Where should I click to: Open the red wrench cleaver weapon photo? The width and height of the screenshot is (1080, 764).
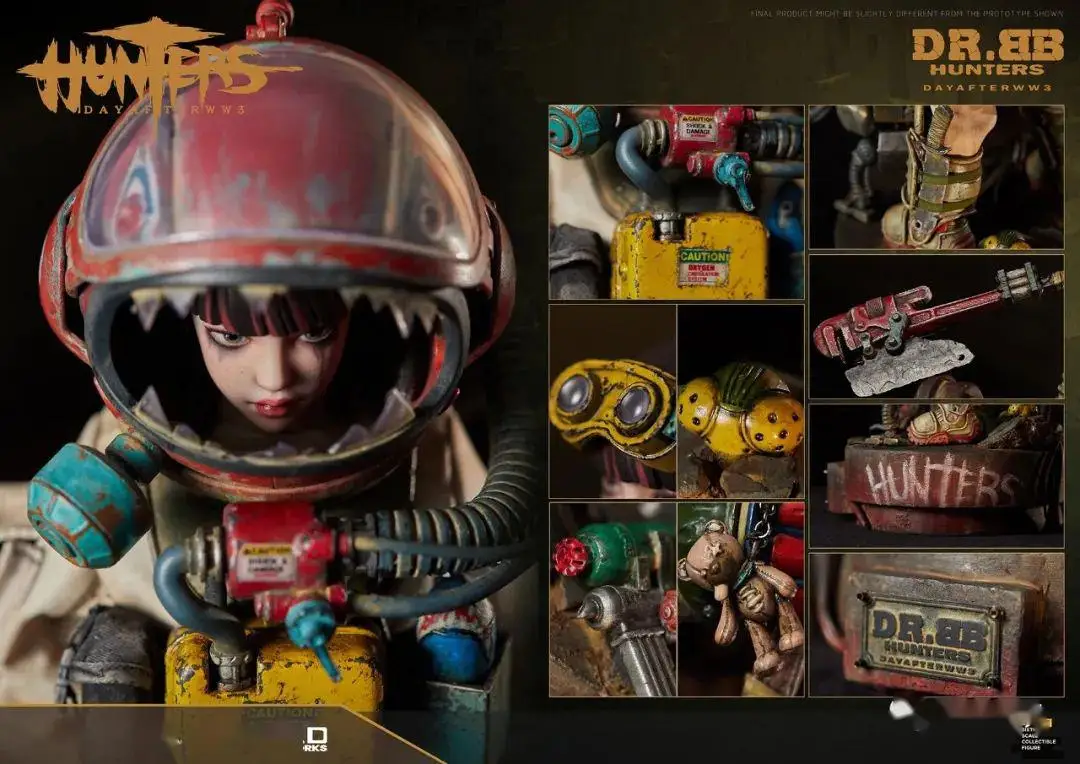point(936,327)
